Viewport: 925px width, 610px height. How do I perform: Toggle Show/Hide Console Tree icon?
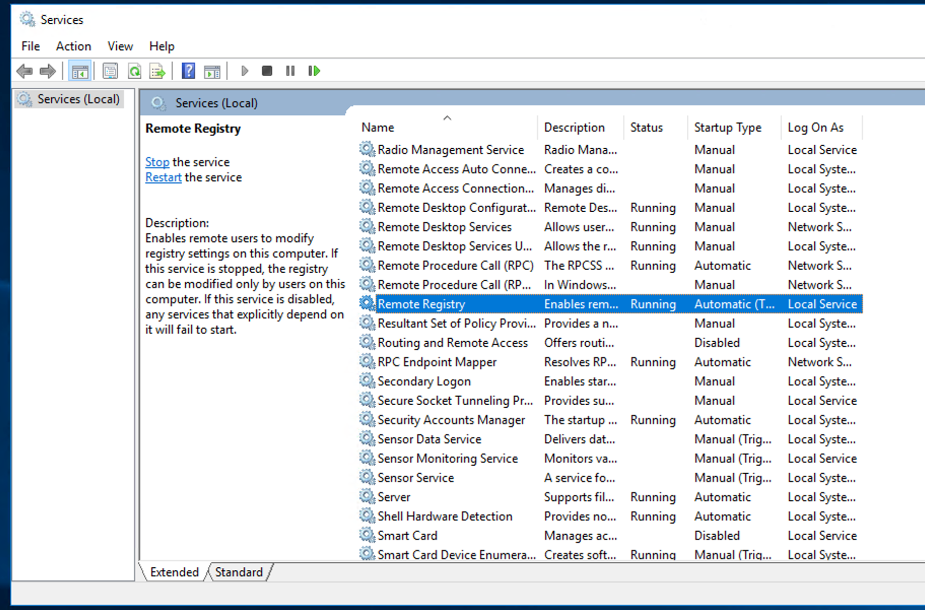click(x=80, y=71)
